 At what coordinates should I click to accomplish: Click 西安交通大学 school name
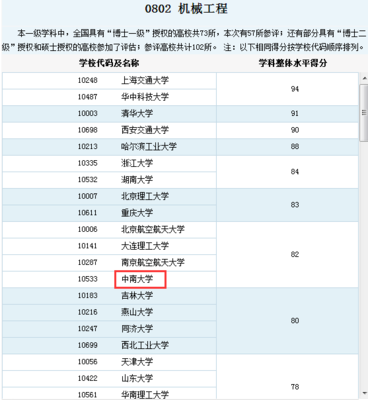point(145,130)
